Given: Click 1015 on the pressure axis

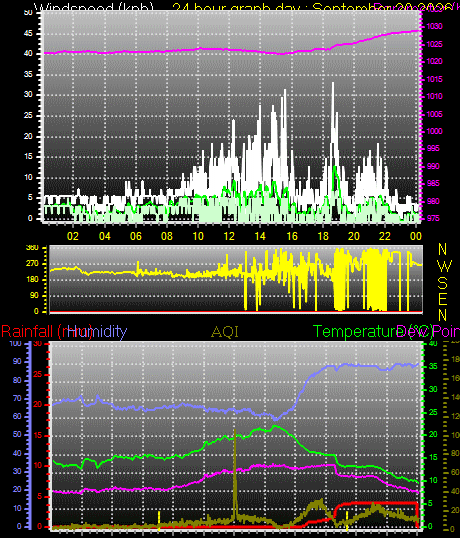Looking at the screenshot, I should [434, 79].
